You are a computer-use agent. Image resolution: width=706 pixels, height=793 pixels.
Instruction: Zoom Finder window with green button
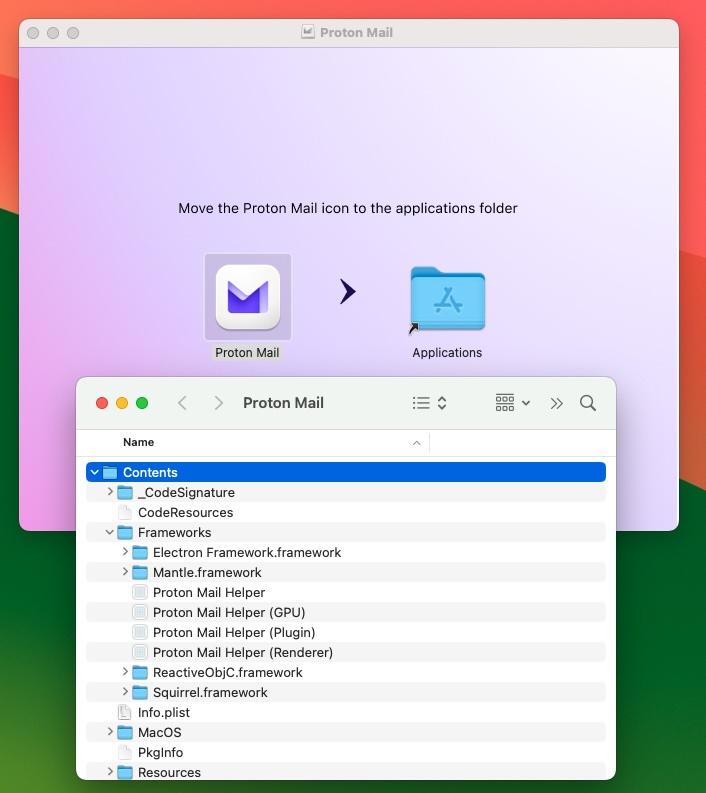pyautogui.click(x=142, y=403)
